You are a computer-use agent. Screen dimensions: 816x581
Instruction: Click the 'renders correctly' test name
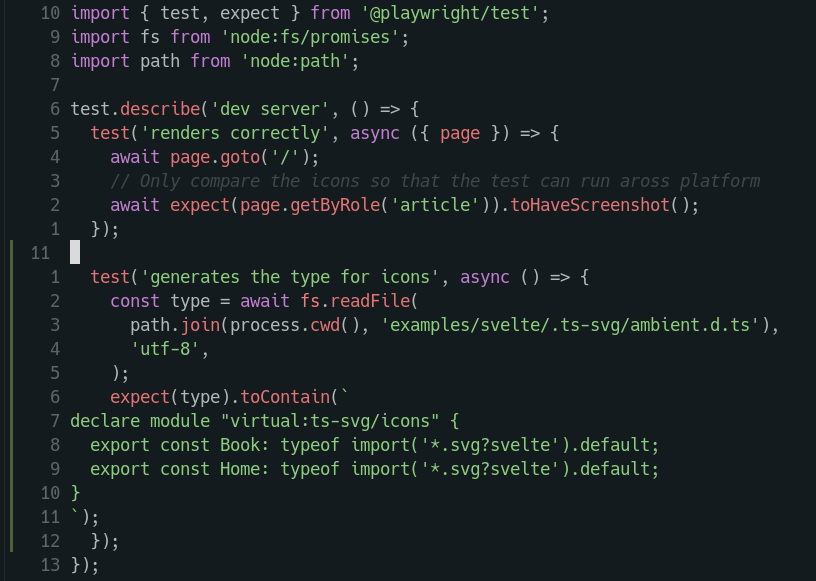[235, 133]
